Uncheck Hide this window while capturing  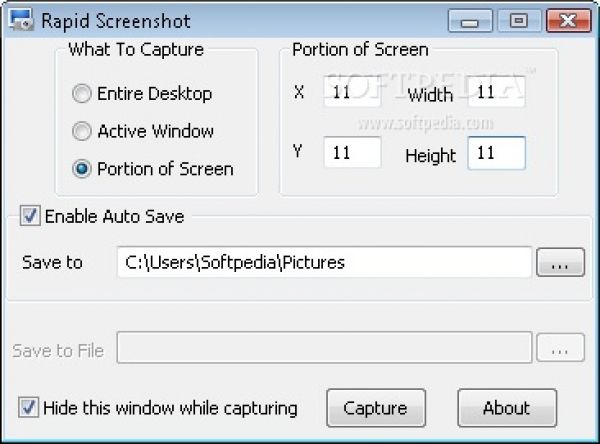pyautogui.click(x=30, y=408)
